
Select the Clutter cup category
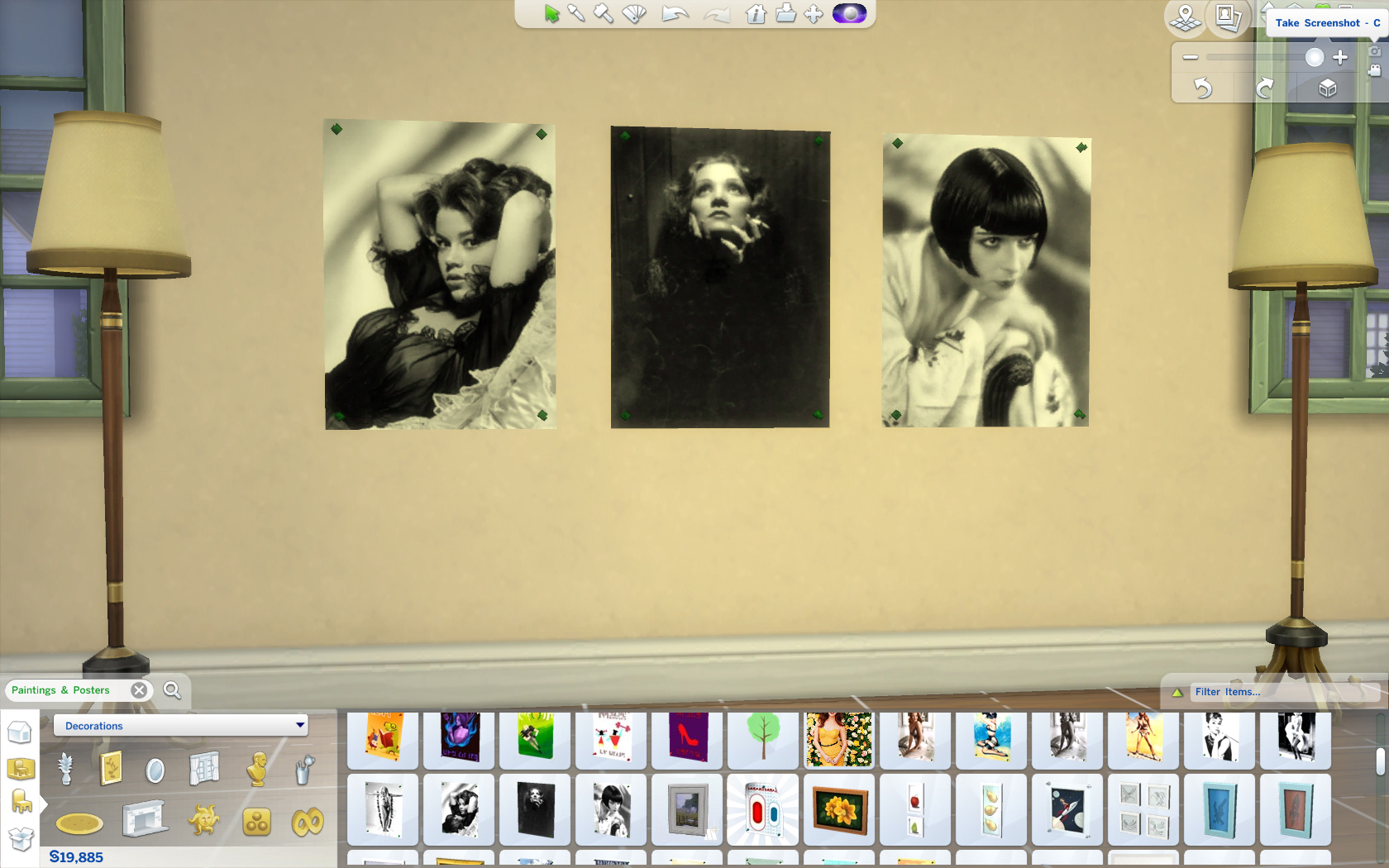click(305, 770)
